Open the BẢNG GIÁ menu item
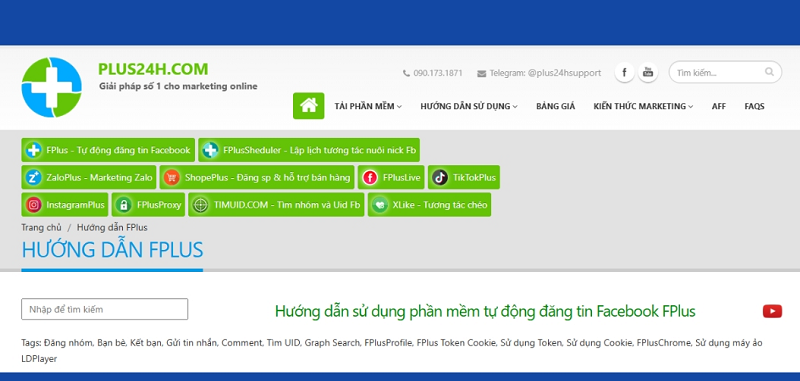 click(x=555, y=106)
